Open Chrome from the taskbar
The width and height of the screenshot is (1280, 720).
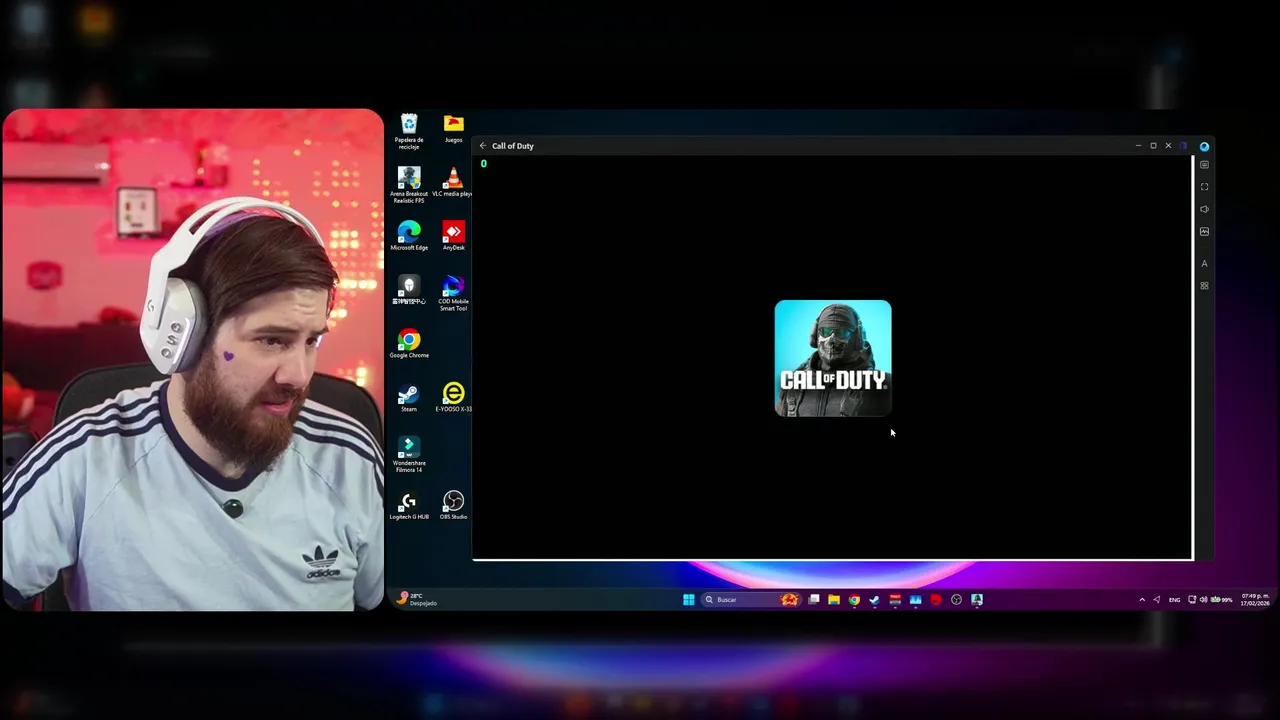[x=854, y=600]
